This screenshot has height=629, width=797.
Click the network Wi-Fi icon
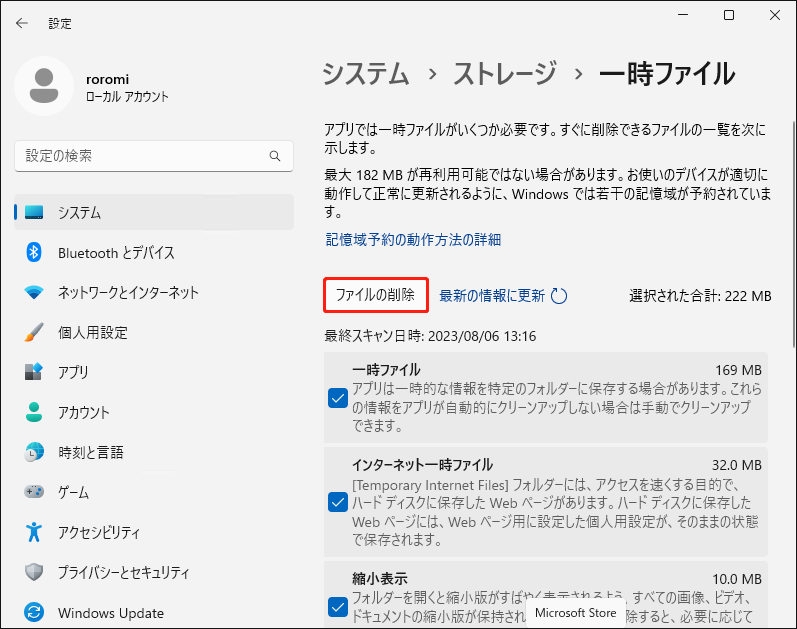34,292
